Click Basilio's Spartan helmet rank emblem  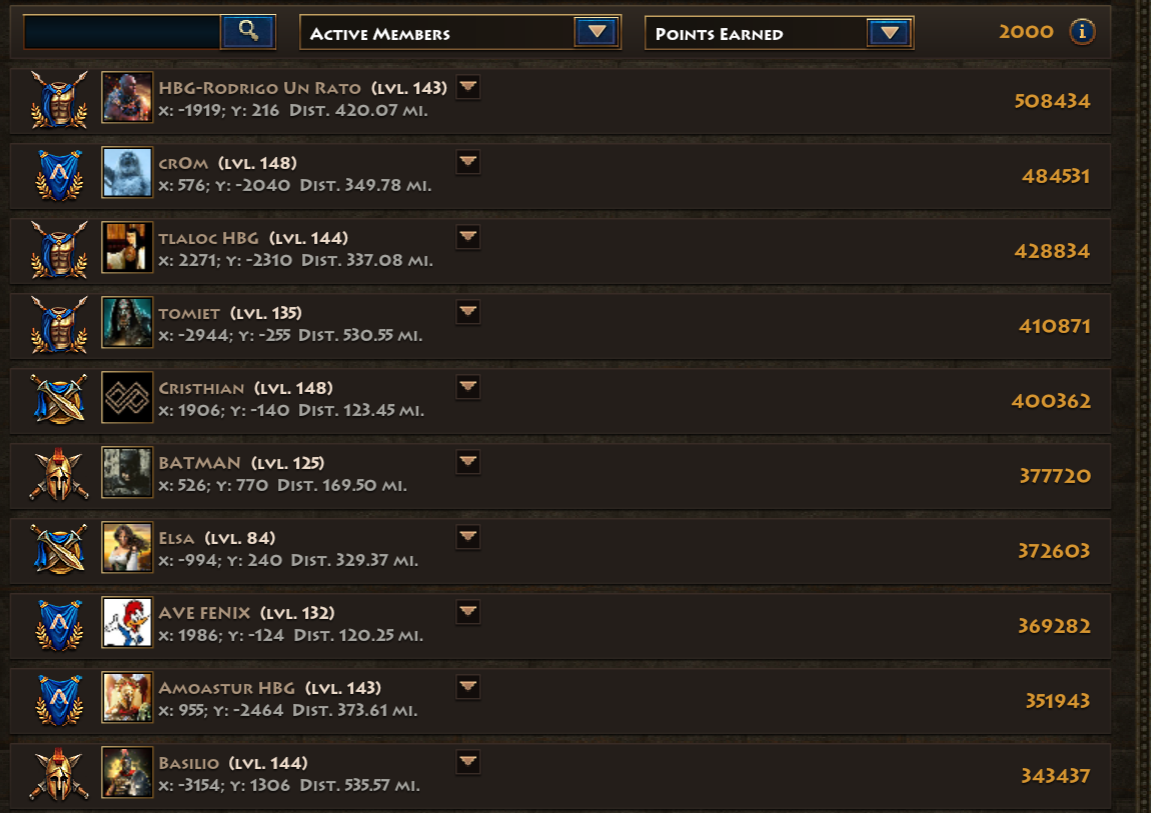click(59, 775)
